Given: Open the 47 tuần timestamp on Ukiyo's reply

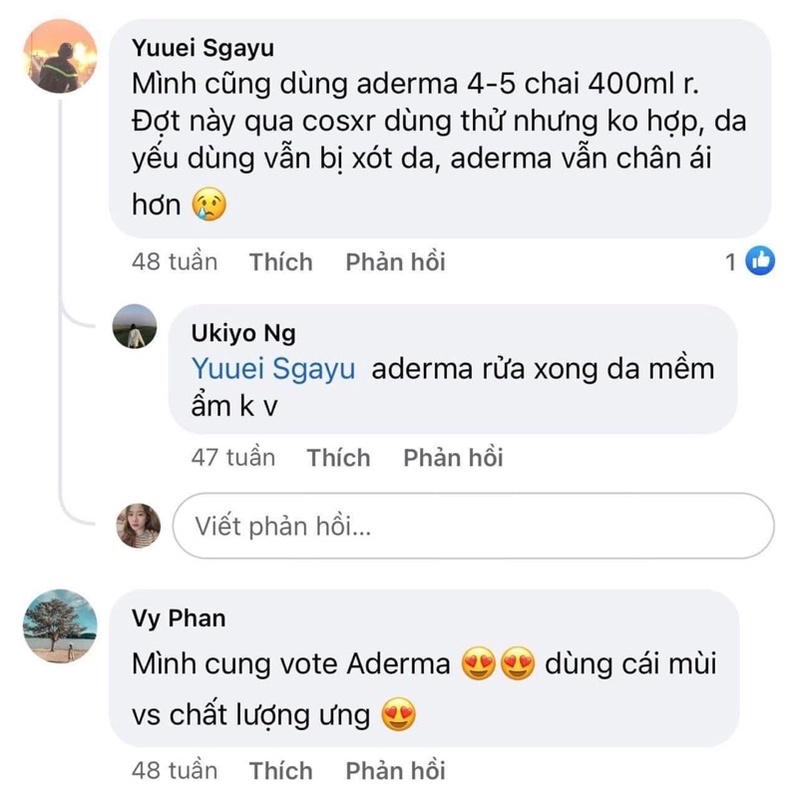Looking at the screenshot, I should (232, 458).
